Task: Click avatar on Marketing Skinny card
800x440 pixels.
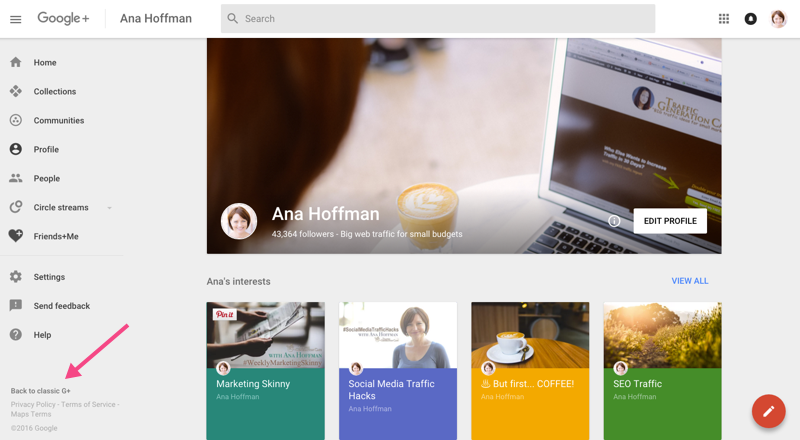Action: (x=223, y=368)
